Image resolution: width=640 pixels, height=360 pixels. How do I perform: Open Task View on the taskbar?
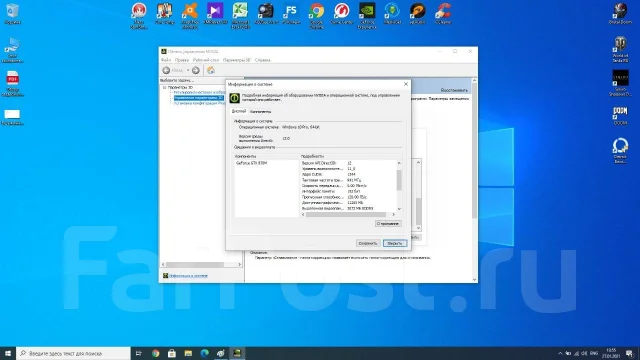[x=139, y=353]
